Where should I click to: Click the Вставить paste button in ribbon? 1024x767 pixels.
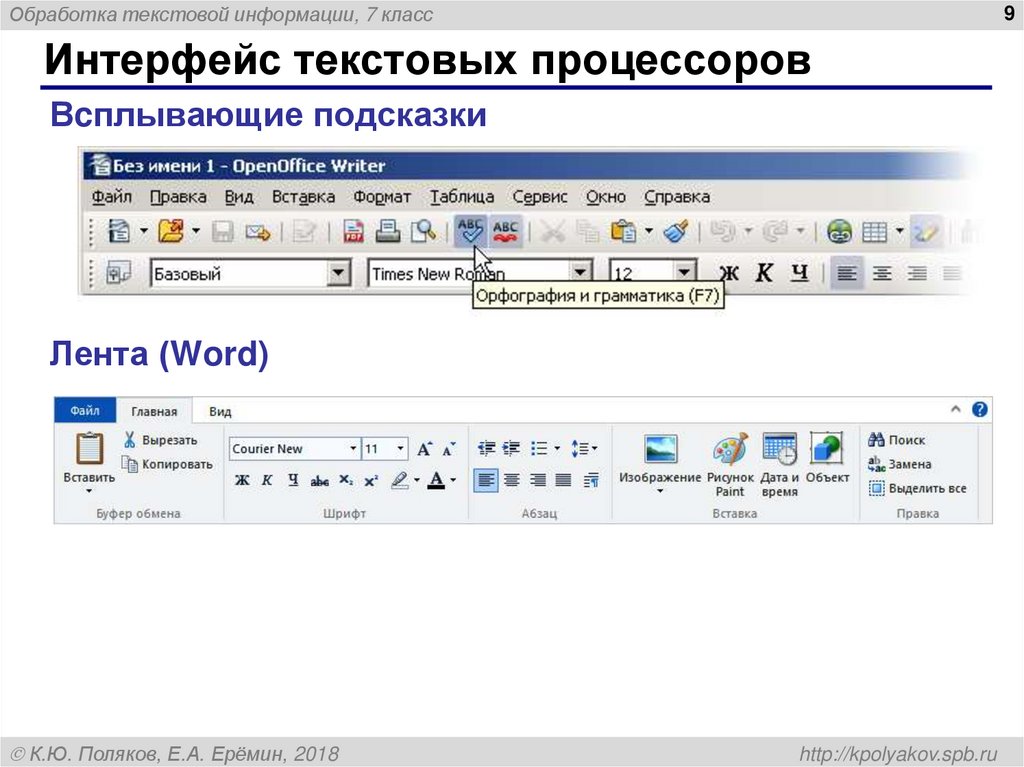[x=89, y=462]
